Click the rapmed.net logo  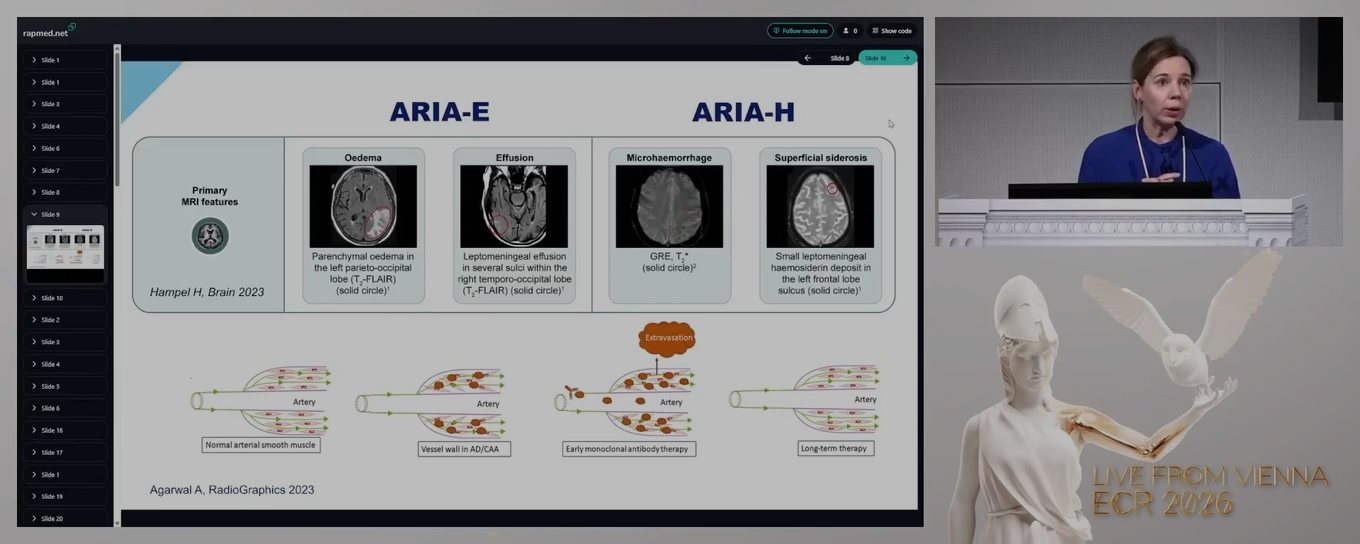[48, 31]
